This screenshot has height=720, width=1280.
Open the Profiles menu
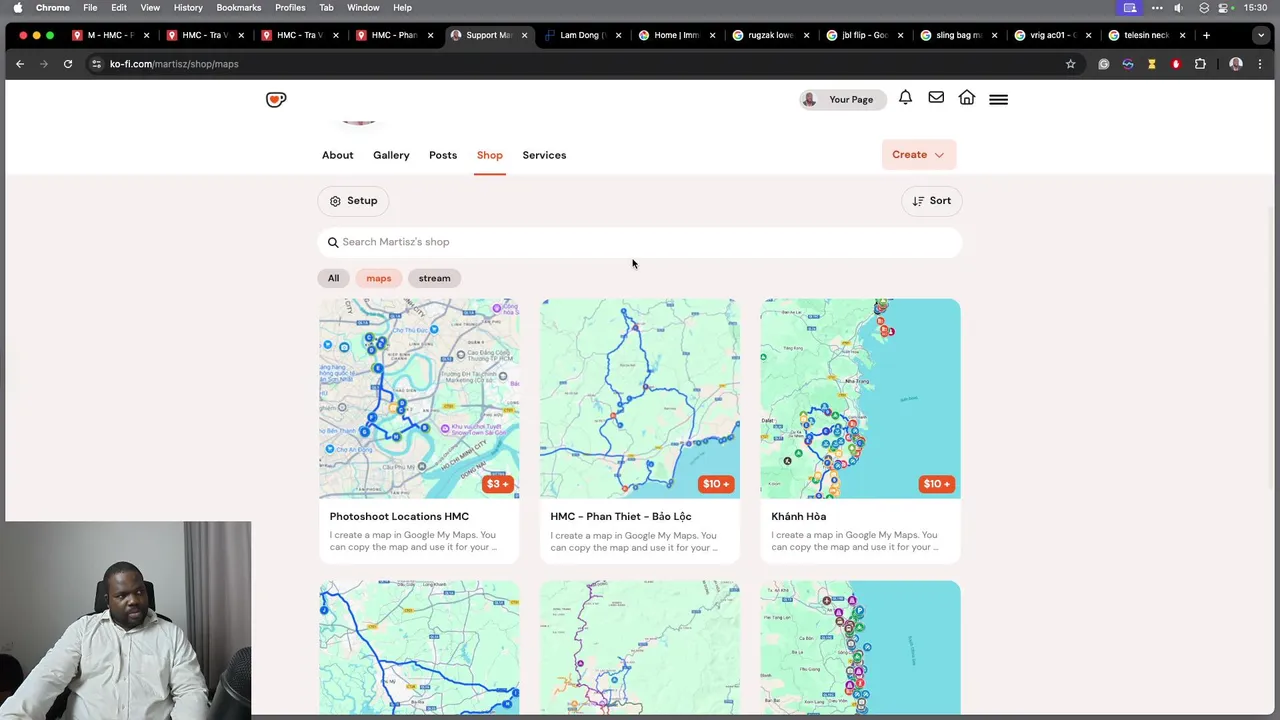click(x=290, y=8)
